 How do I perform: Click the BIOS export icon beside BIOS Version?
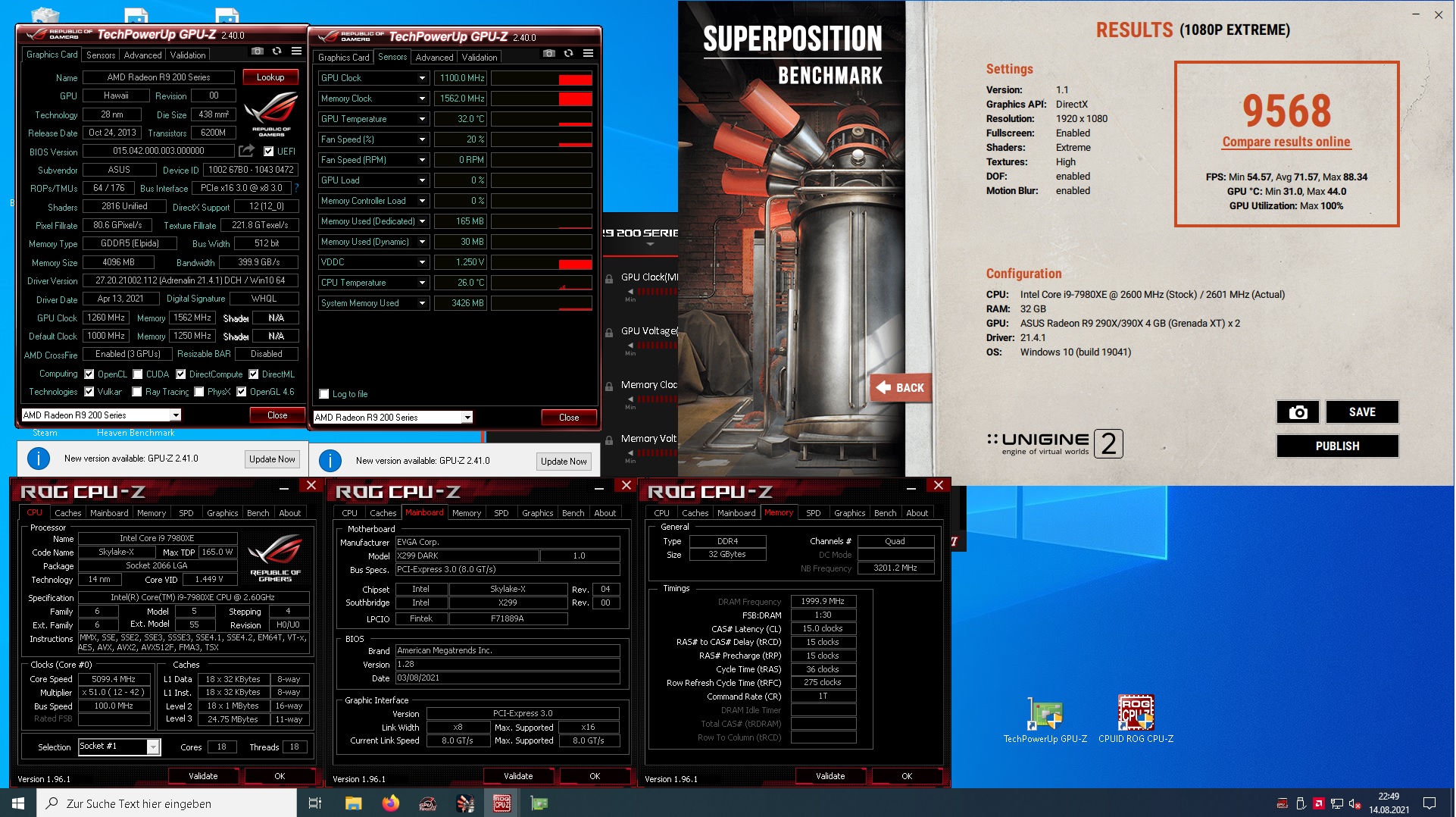point(246,151)
